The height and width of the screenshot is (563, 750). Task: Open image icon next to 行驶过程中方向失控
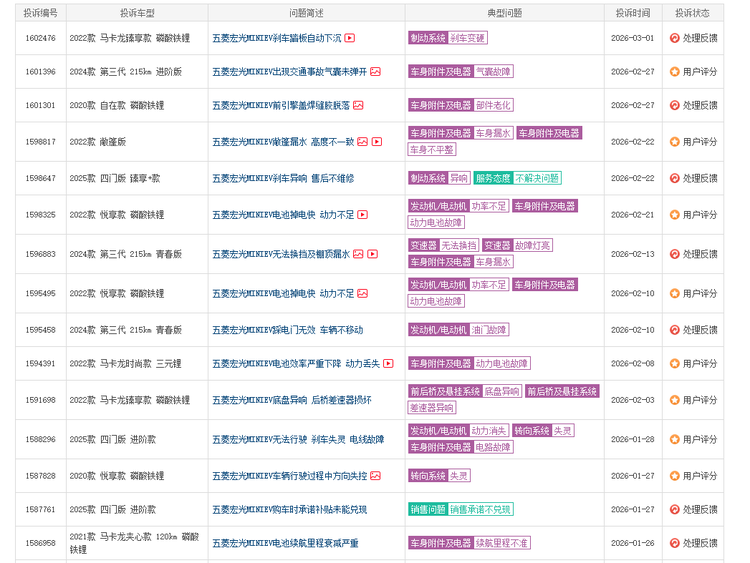tap(375, 476)
